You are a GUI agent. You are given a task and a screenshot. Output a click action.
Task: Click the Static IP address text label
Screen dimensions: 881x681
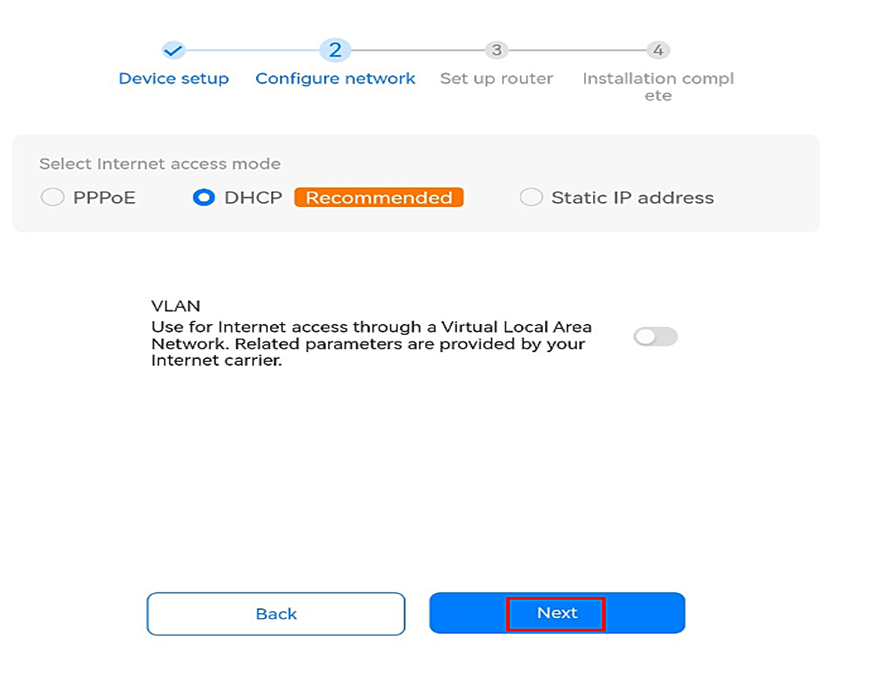[632, 198]
